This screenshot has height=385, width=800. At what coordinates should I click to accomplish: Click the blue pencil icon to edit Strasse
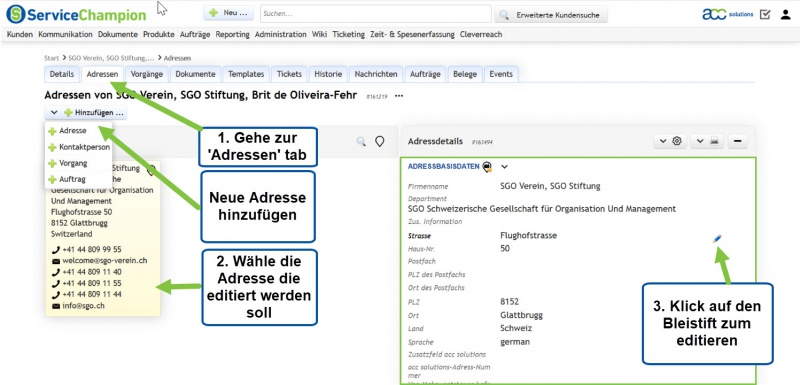click(717, 238)
